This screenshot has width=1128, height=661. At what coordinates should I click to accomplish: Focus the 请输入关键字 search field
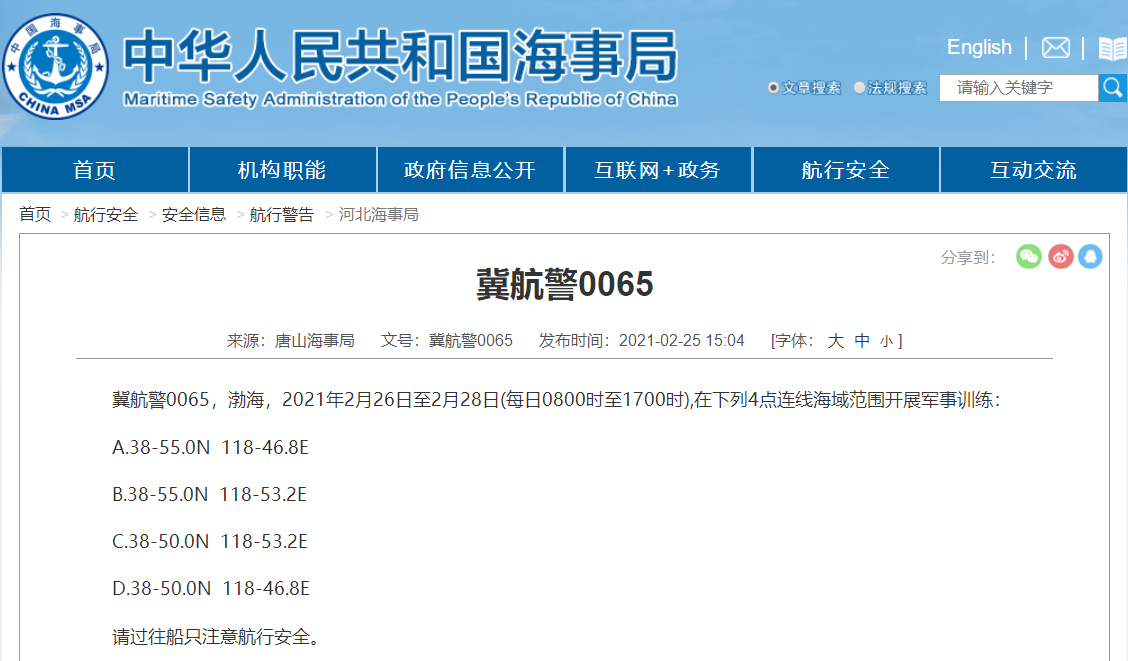(x=1019, y=88)
